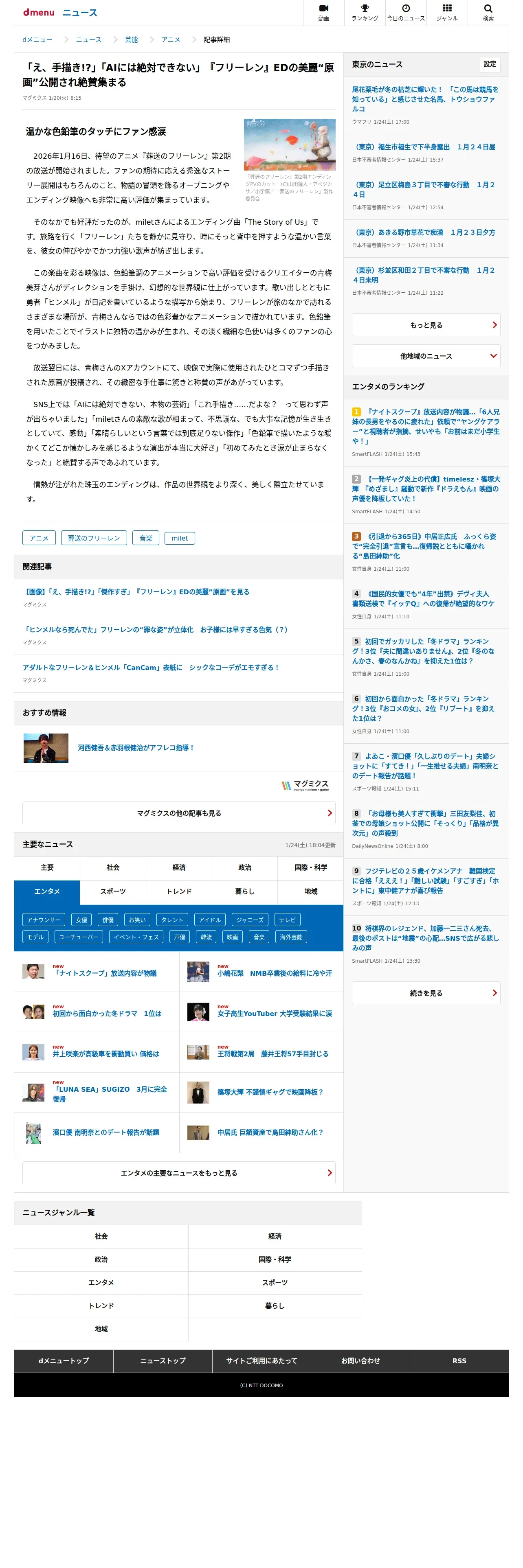Click the マグミクス publisher logo
Screen dimensions: 523x1568
305,785
